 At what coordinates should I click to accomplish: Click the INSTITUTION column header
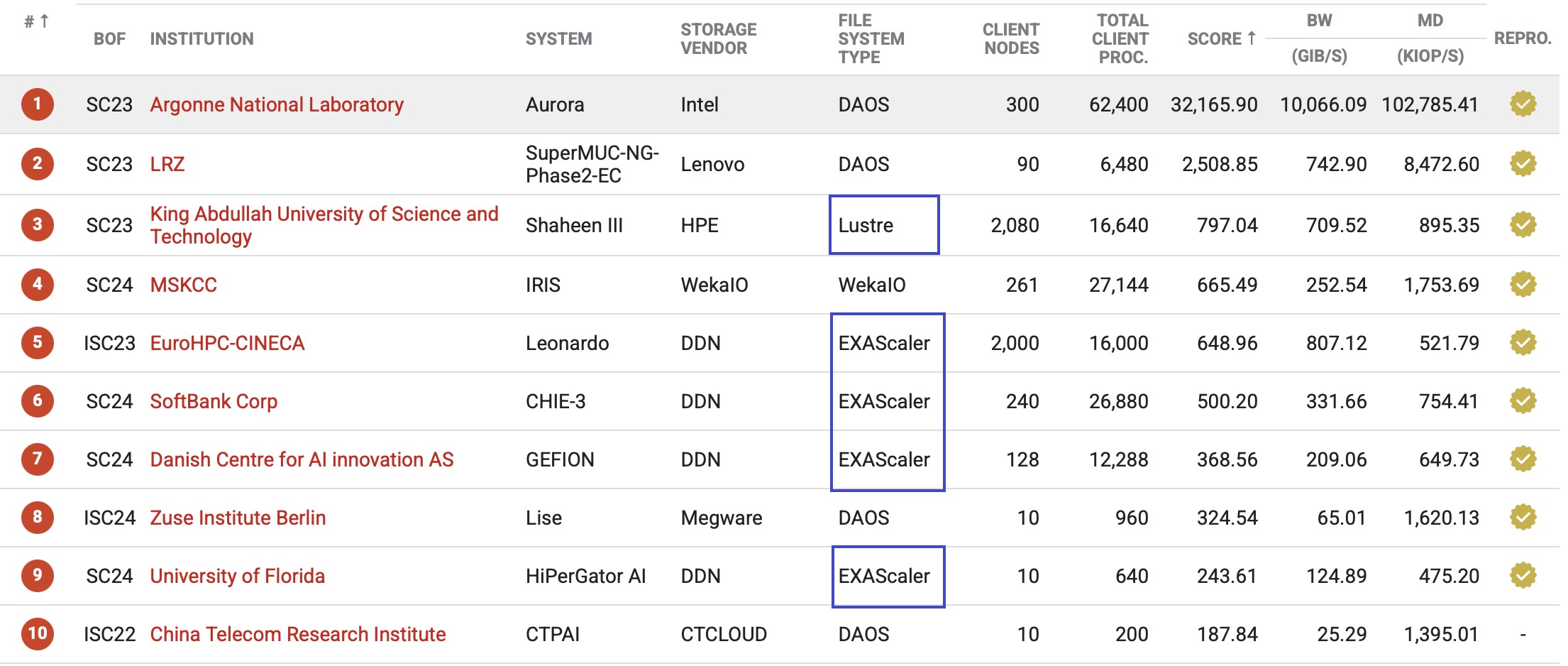(201, 39)
